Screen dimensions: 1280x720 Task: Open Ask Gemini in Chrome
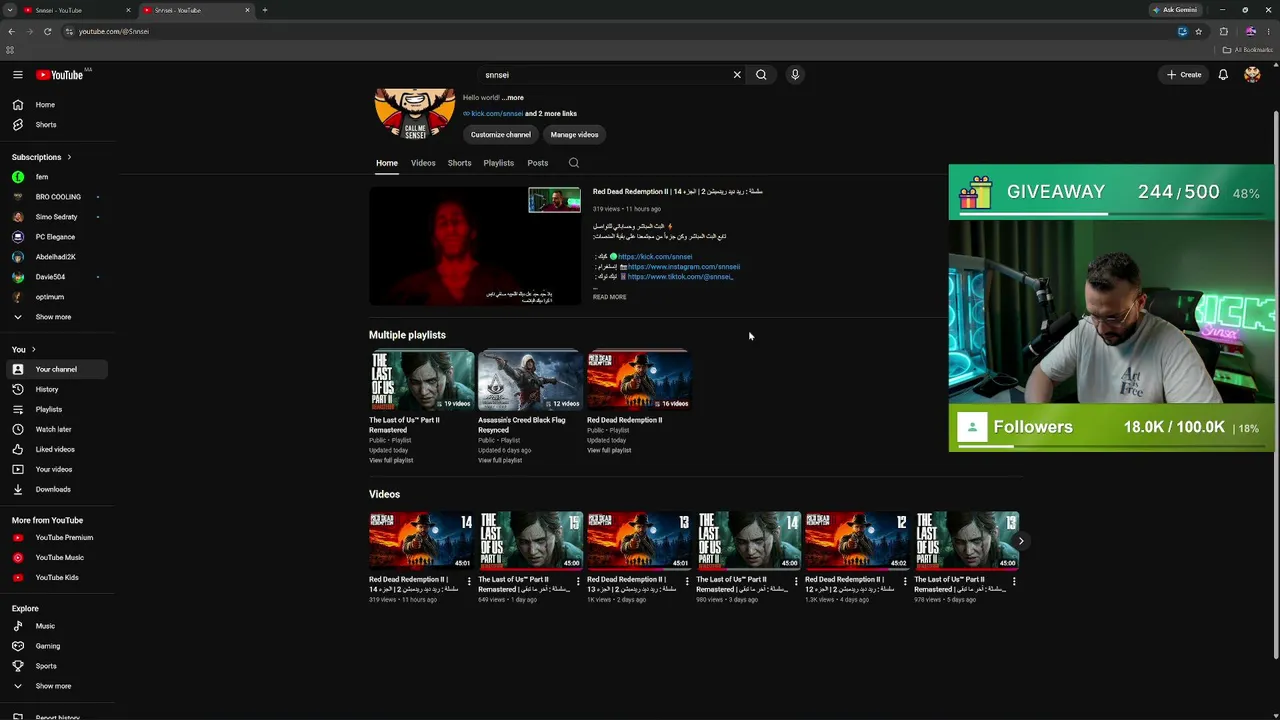1175,10
